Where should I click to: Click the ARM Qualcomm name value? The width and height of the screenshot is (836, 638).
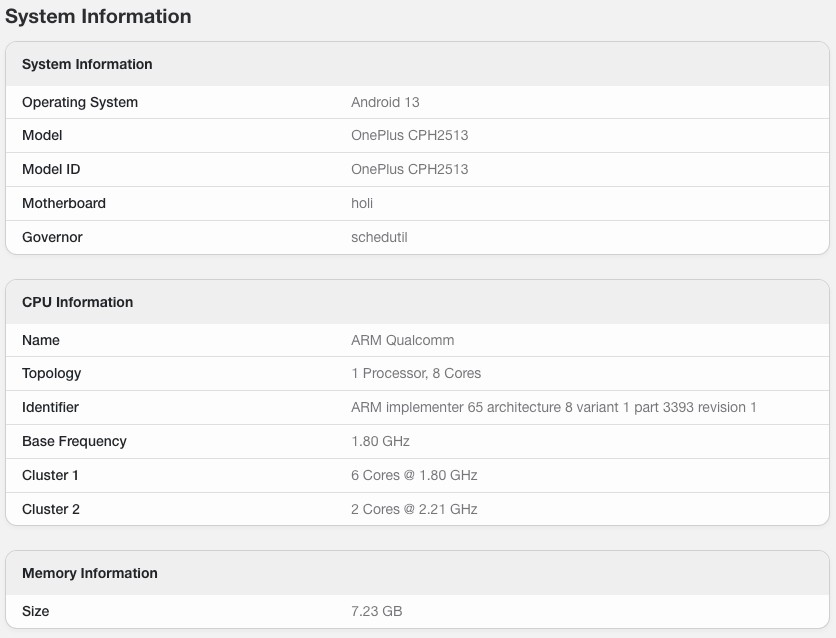click(x=402, y=340)
